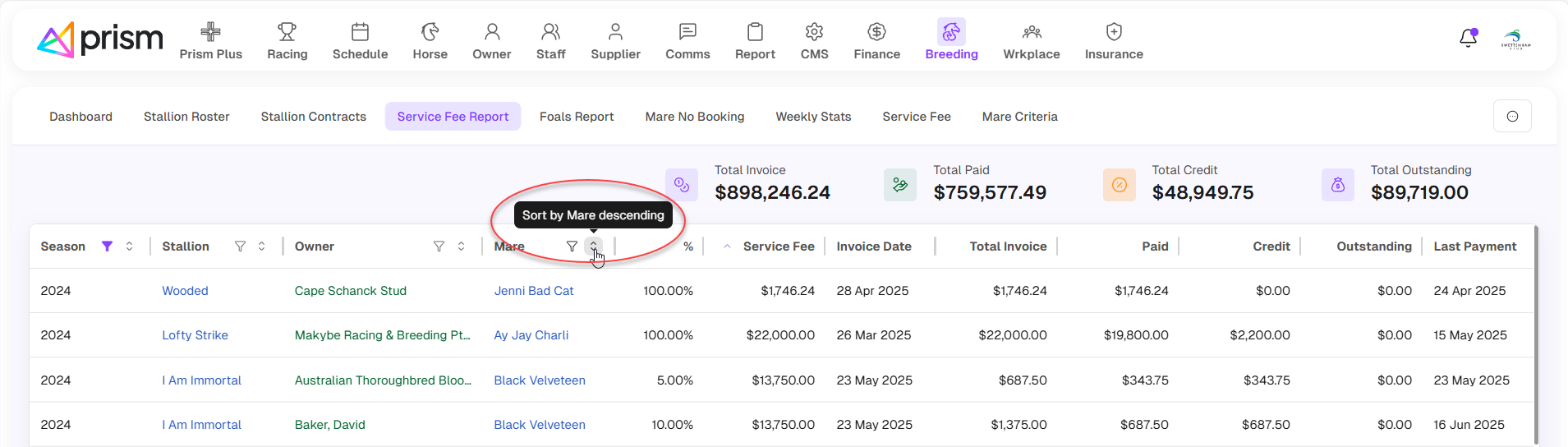Screen dimensions: 1568x447
Task: Toggle the Owner column filter
Action: pos(439,247)
